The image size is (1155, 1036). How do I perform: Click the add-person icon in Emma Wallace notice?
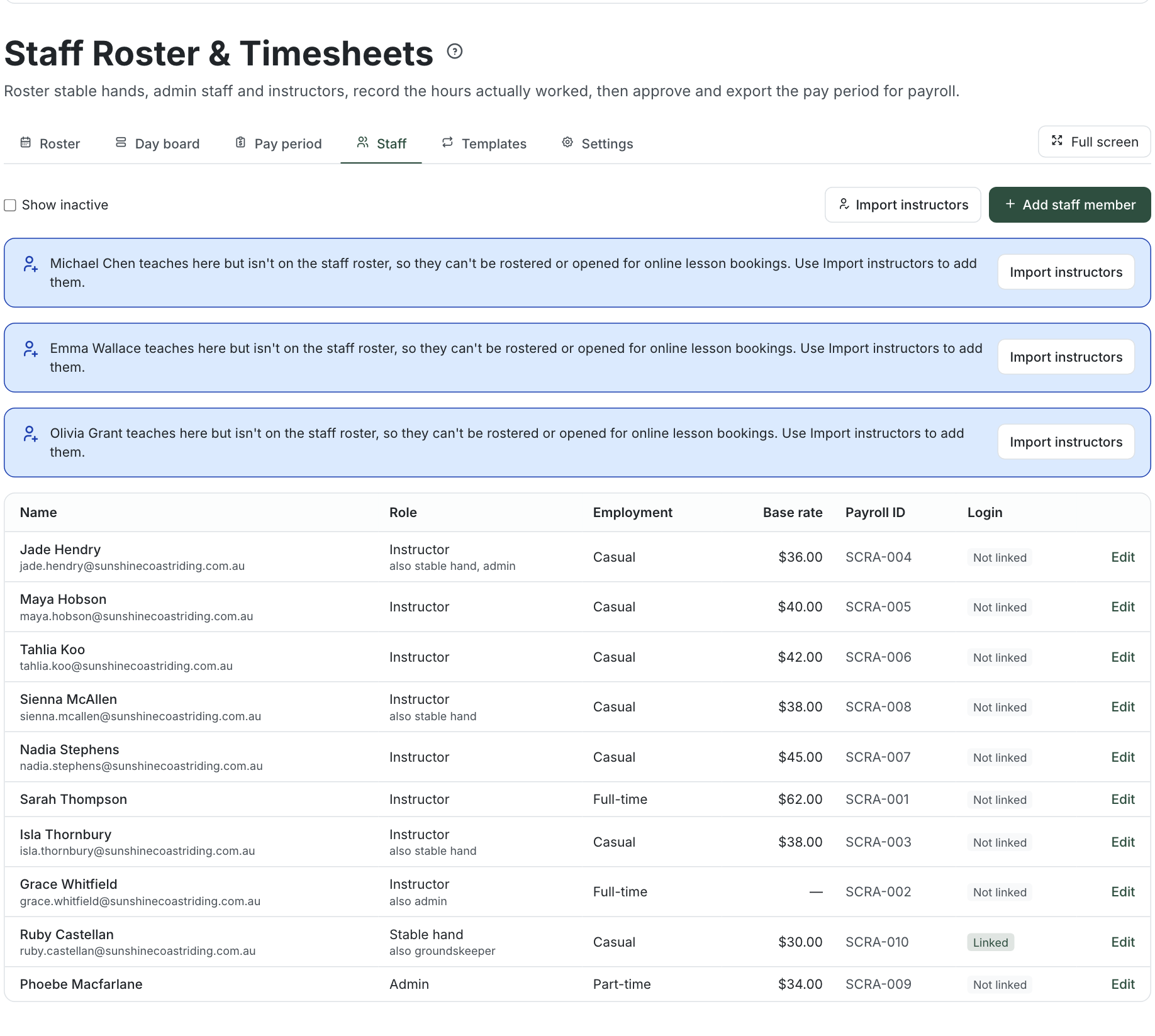(x=30, y=348)
